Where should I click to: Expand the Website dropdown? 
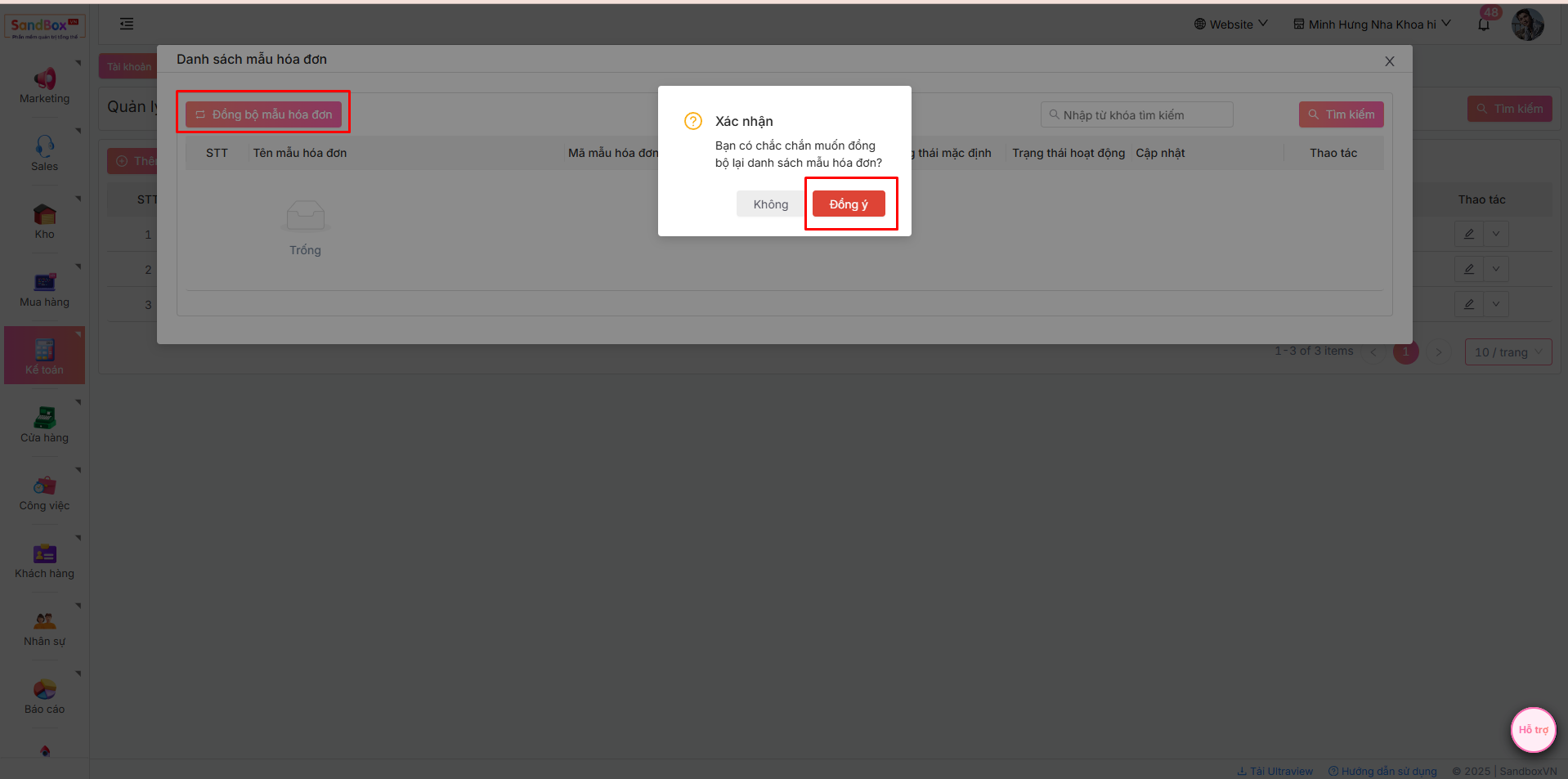(1230, 25)
